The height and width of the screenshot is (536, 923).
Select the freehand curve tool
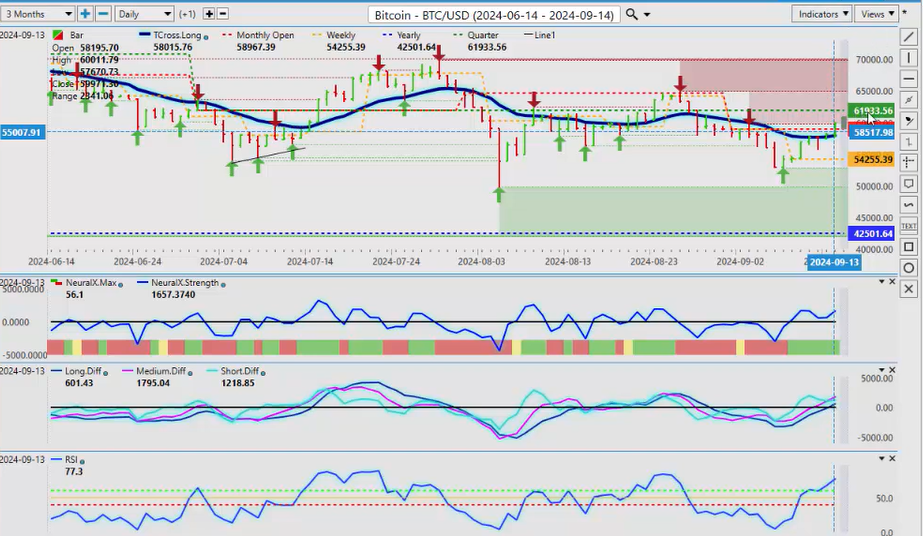pos(908,205)
